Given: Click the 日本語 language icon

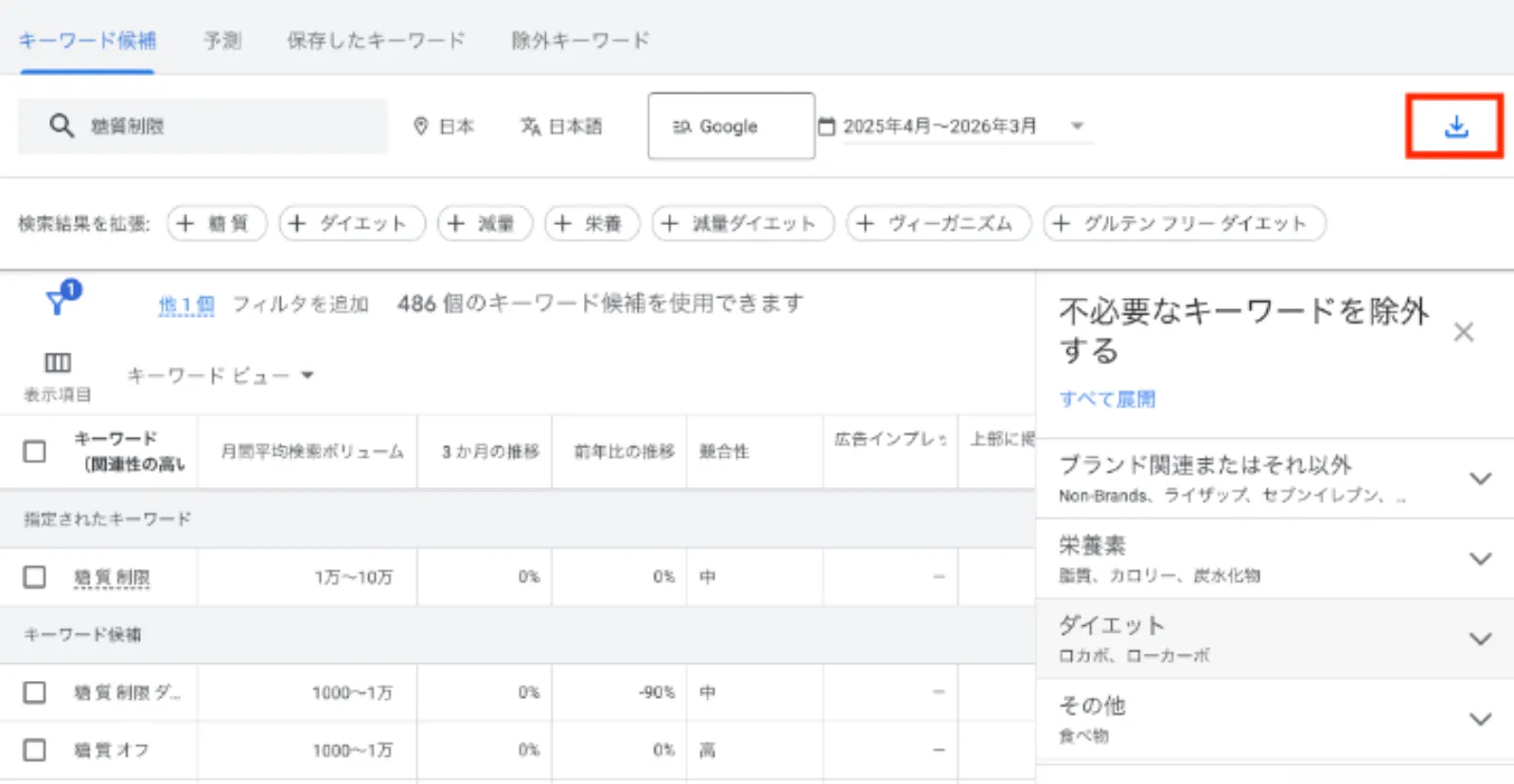Looking at the screenshot, I should tap(531, 126).
